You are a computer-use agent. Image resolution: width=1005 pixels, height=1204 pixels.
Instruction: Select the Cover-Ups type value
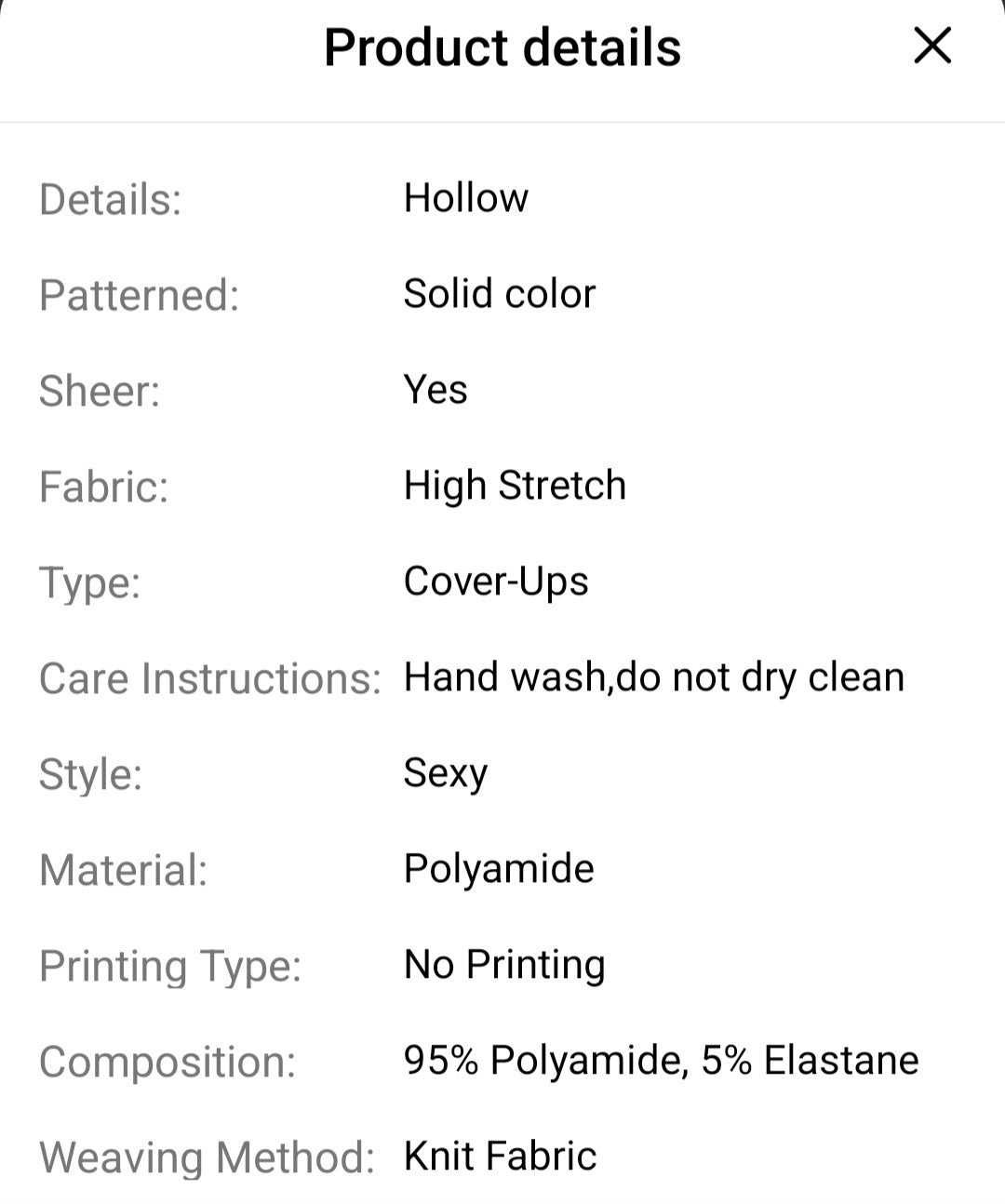[495, 581]
